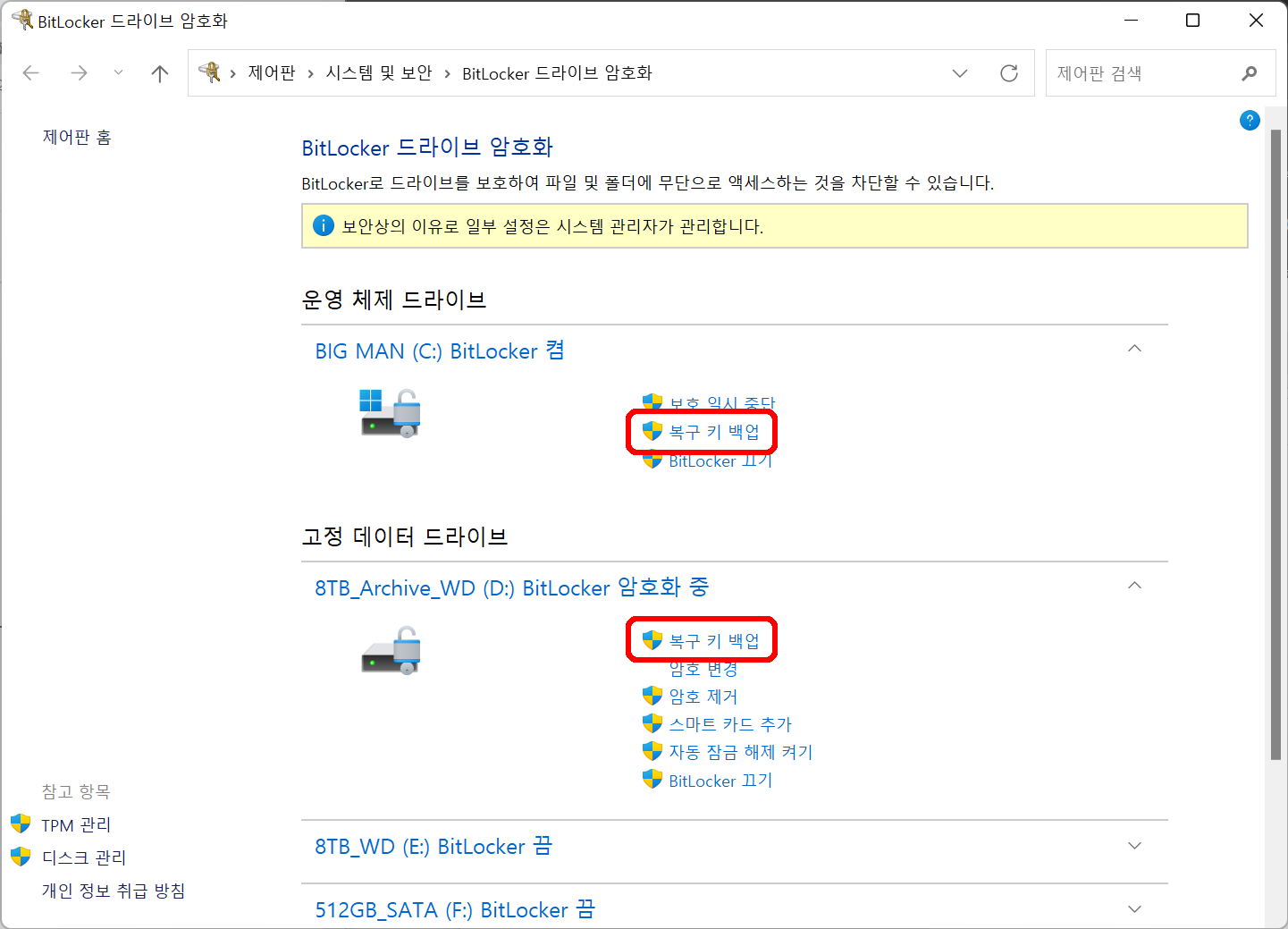1288x929 pixels.
Task: Expand the 8TB_WD (E:) drive section
Action: [x=1134, y=846]
